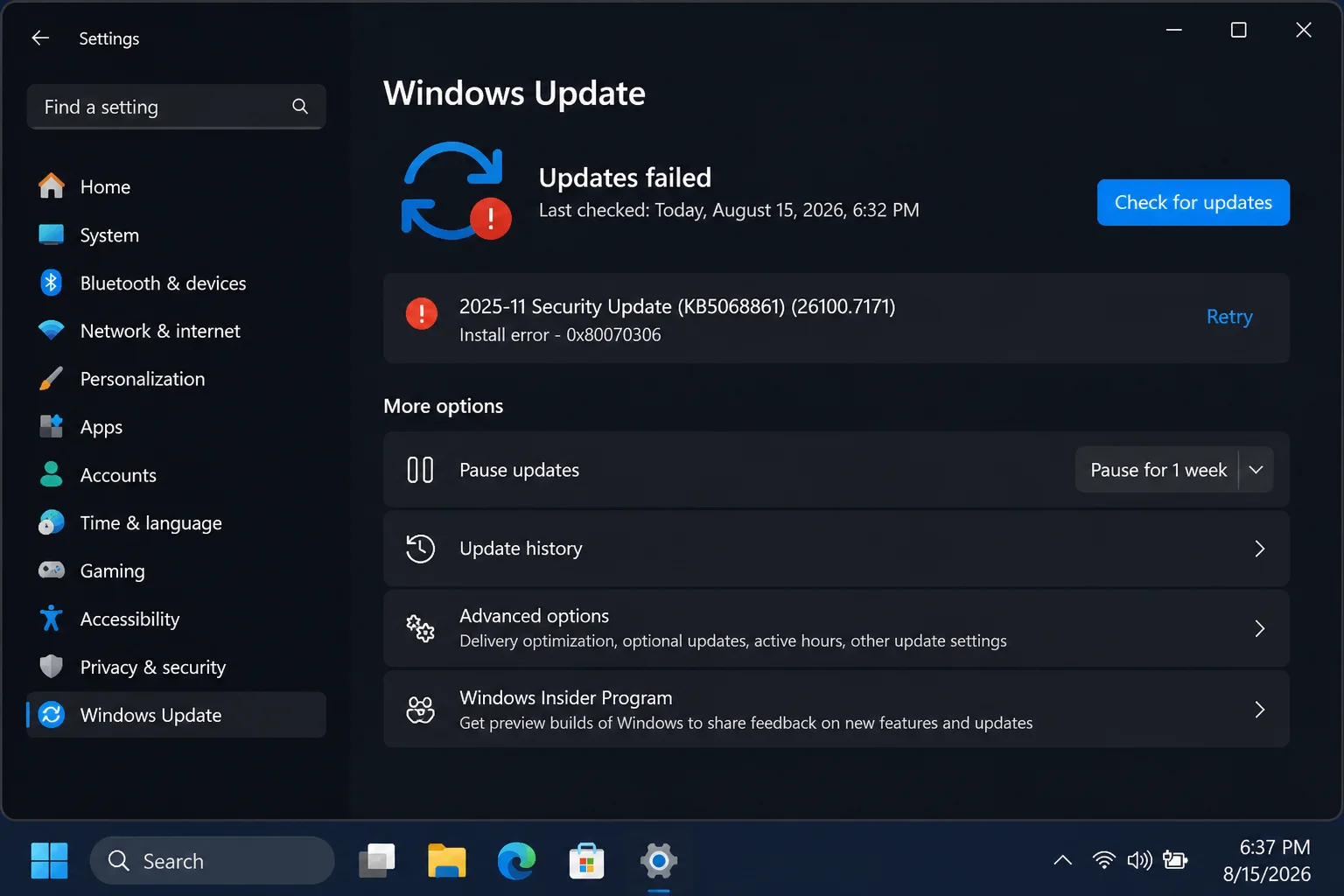The height and width of the screenshot is (896, 1344).
Task: Open Windows Insider Program via its chevron
Action: pyautogui.click(x=1260, y=710)
